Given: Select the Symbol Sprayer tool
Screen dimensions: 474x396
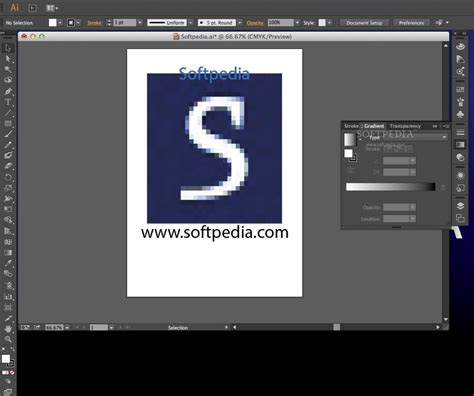Looking at the screenshot, I should coord(8,285).
